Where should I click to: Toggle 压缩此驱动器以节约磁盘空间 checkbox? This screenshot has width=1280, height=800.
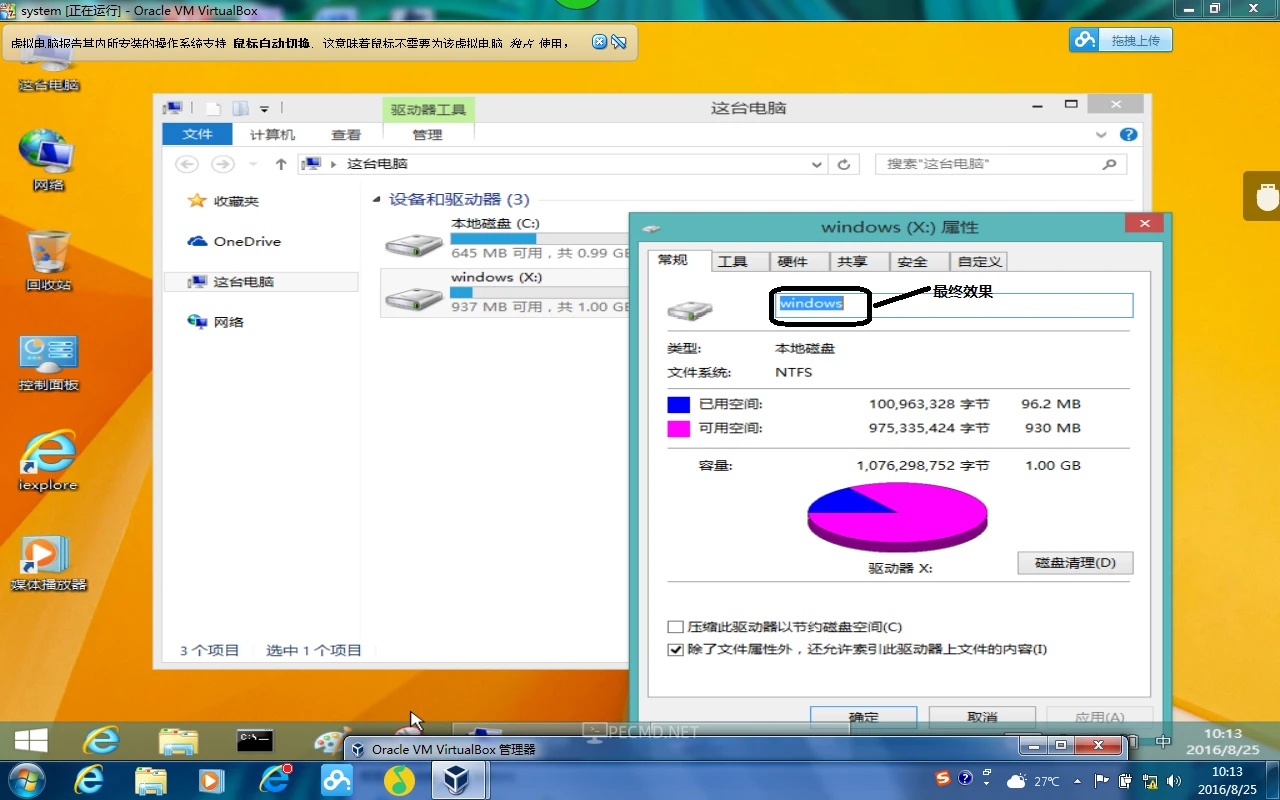(675, 627)
